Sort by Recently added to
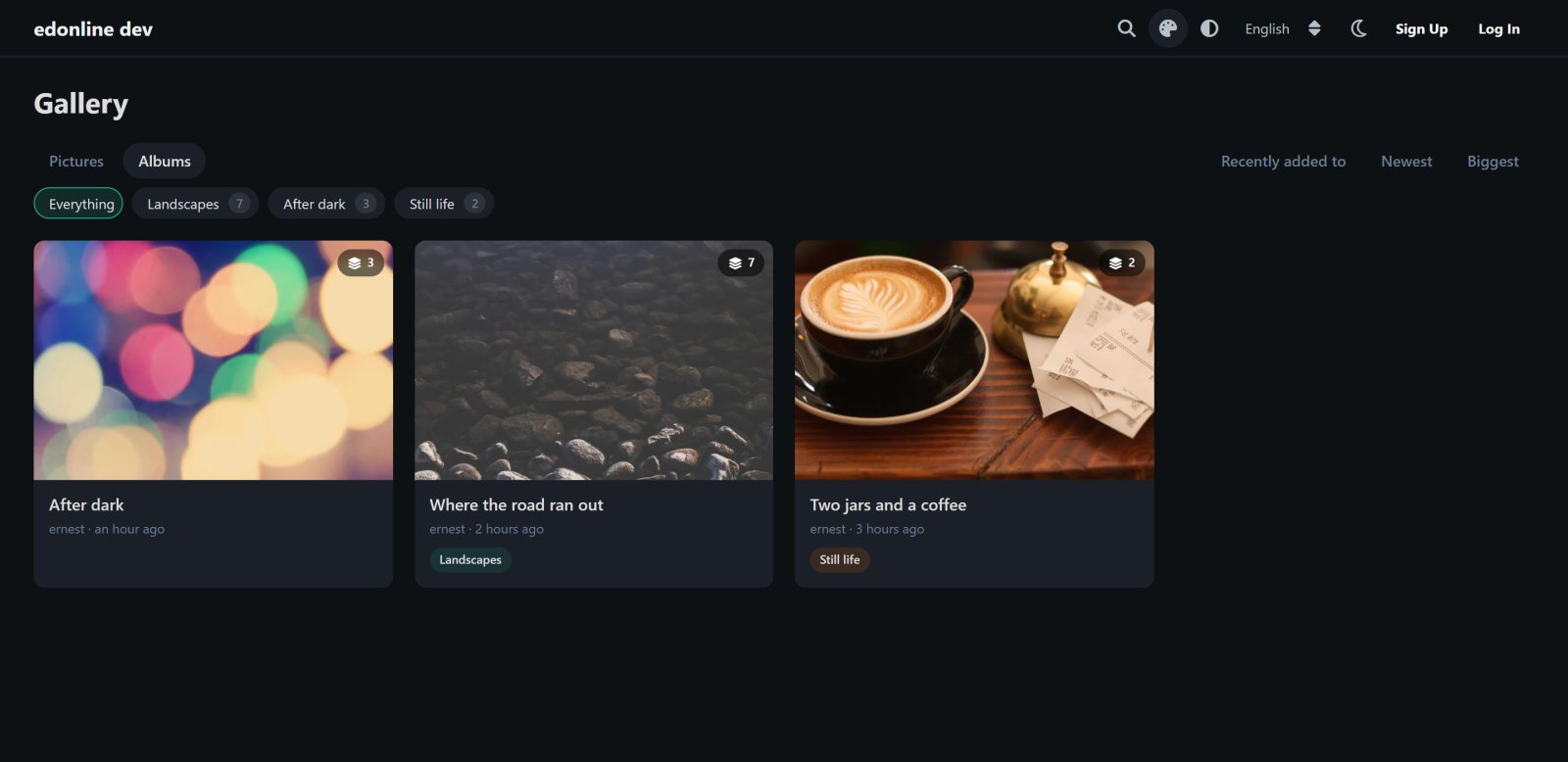Image resolution: width=1568 pixels, height=762 pixels. pyautogui.click(x=1283, y=162)
